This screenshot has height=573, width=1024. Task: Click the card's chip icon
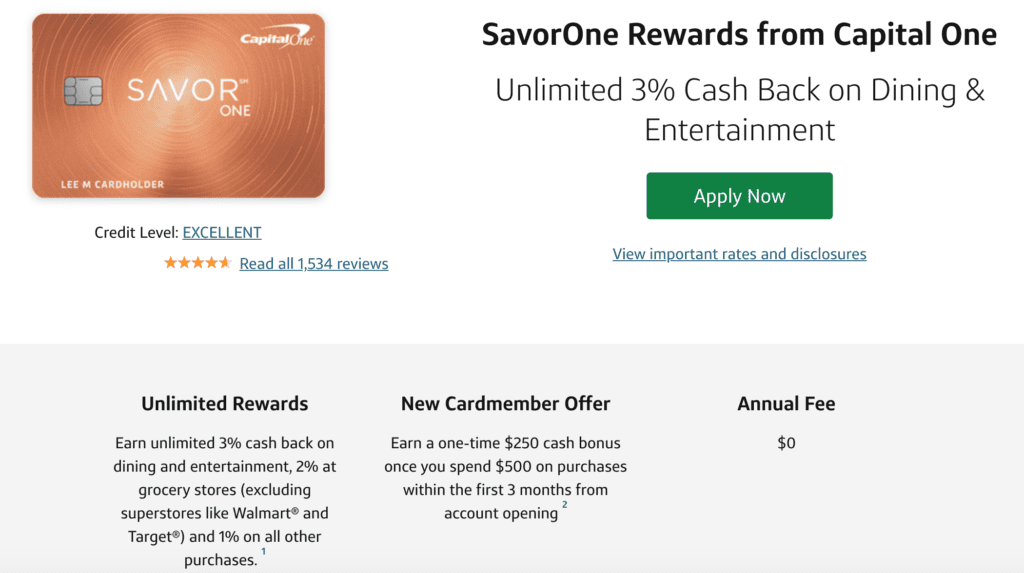point(83,91)
